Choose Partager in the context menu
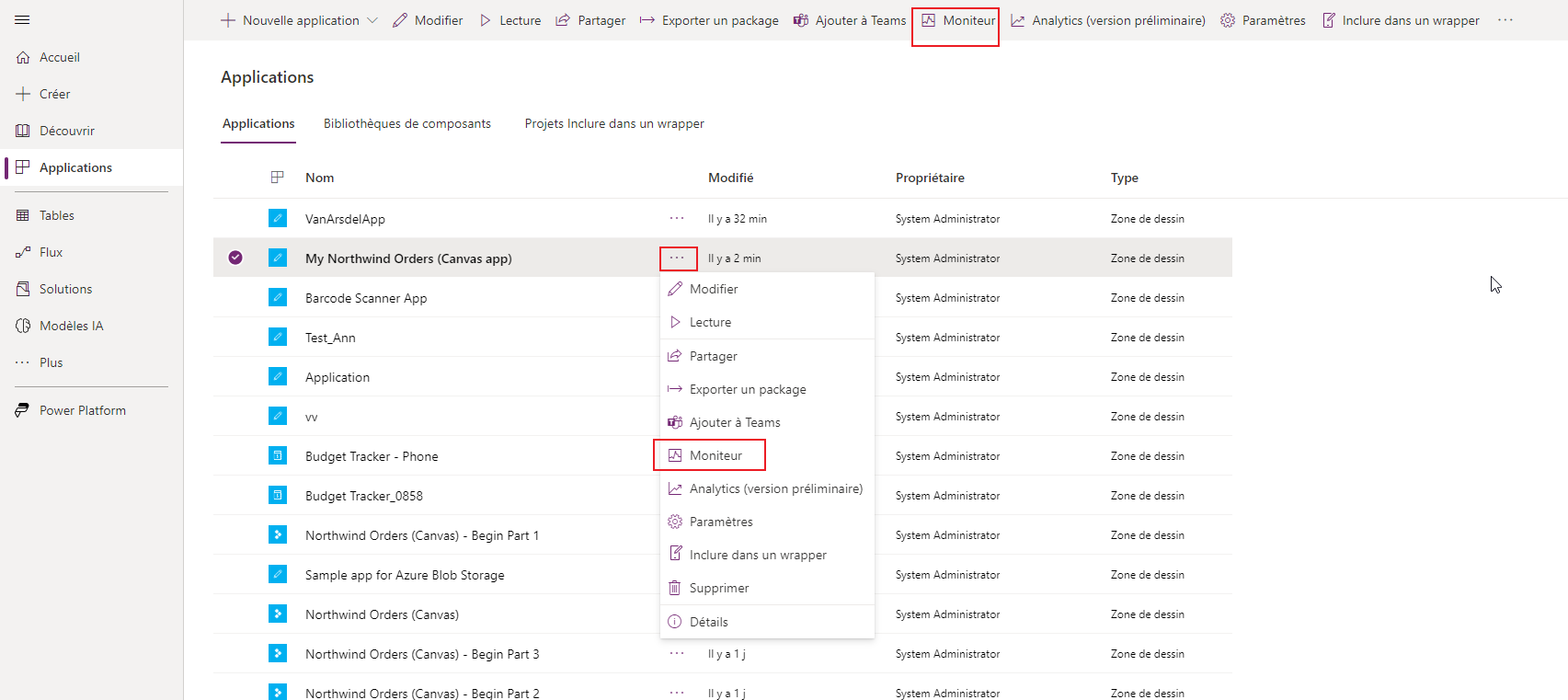The width and height of the screenshot is (1568, 700). pos(767,356)
